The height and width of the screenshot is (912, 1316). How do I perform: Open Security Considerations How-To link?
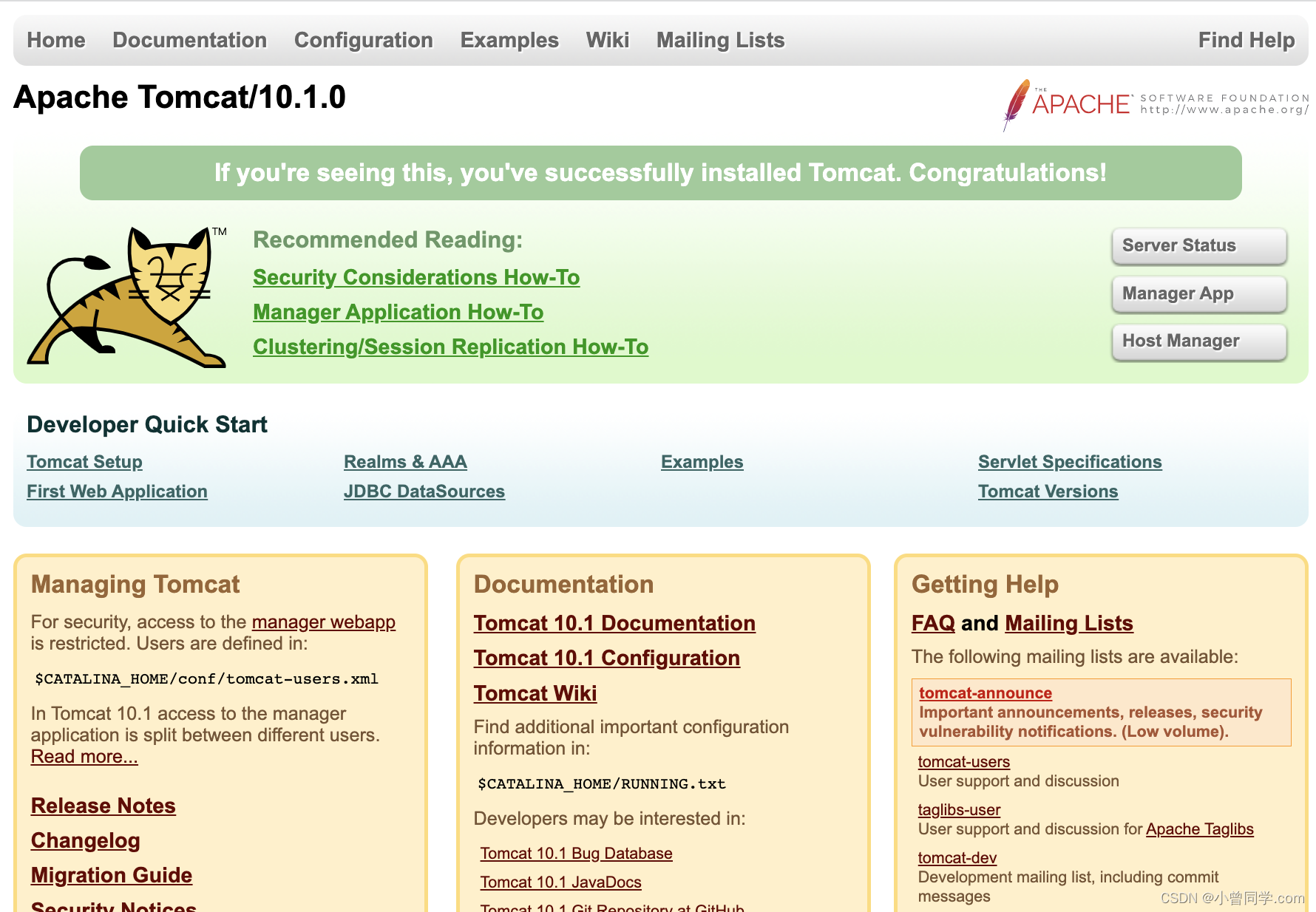coord(416,277)
